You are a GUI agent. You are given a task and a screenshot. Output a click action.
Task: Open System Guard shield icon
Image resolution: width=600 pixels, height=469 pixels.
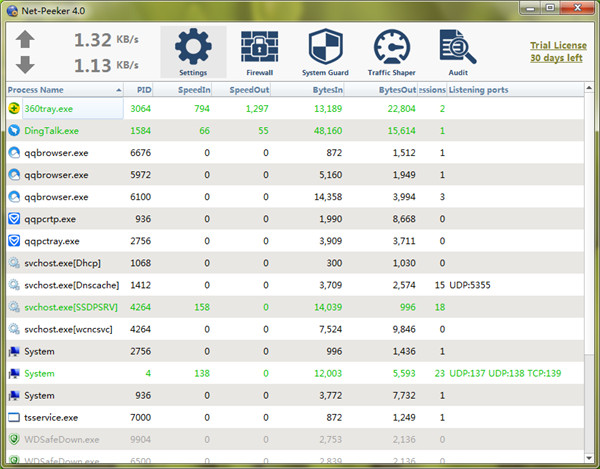[324, 48]
